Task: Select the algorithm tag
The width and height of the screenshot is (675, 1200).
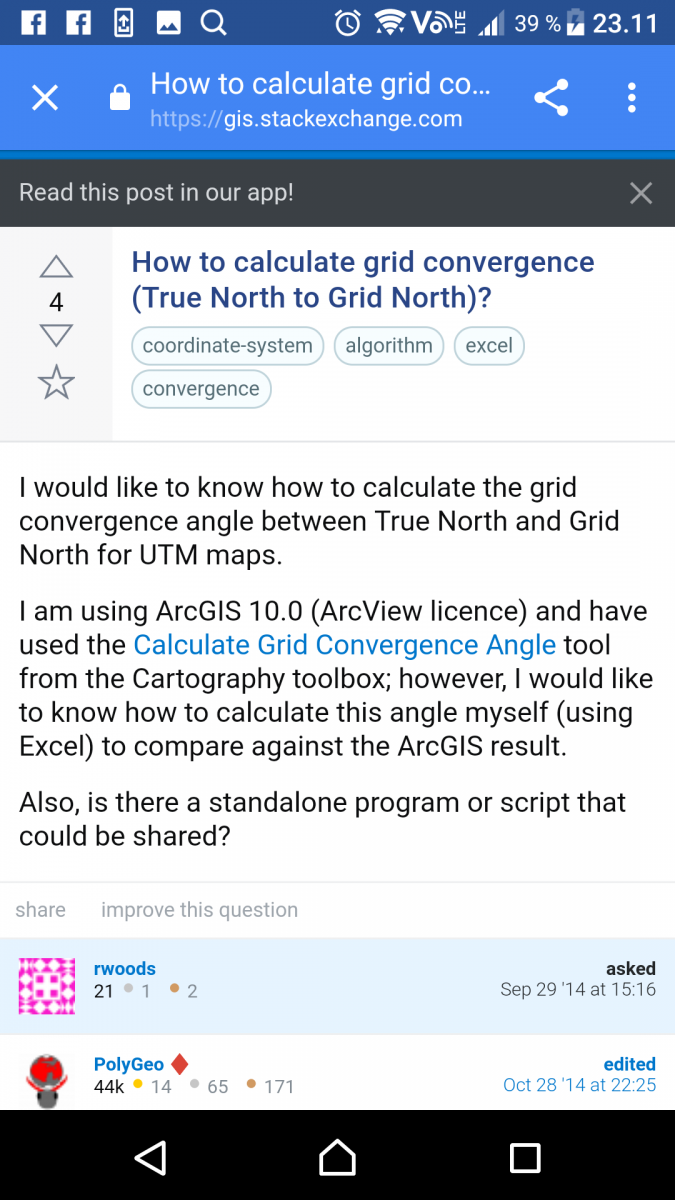Action: tap(389, 346)
